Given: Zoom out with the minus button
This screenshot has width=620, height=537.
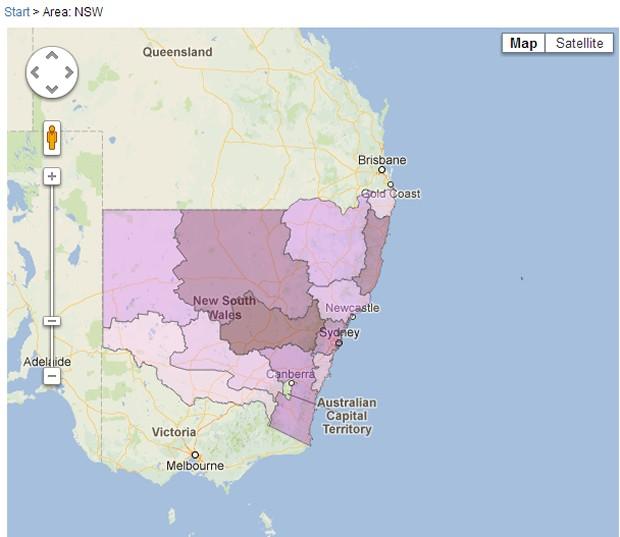Looking at the screenshot, I should [x=52, y=376].
